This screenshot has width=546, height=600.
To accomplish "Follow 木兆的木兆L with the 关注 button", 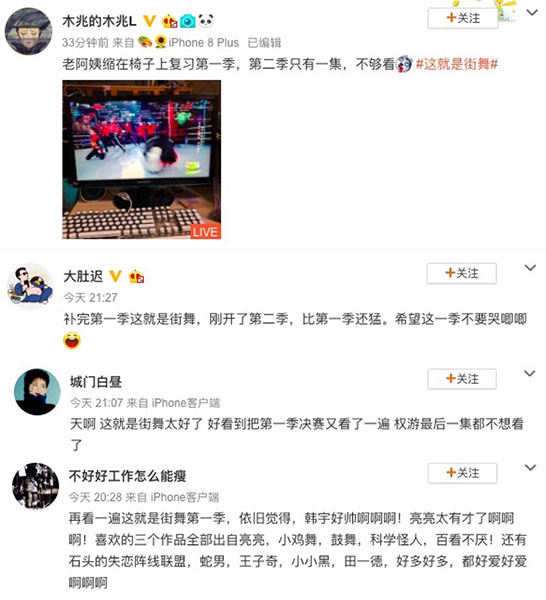I will coord(463,18).
